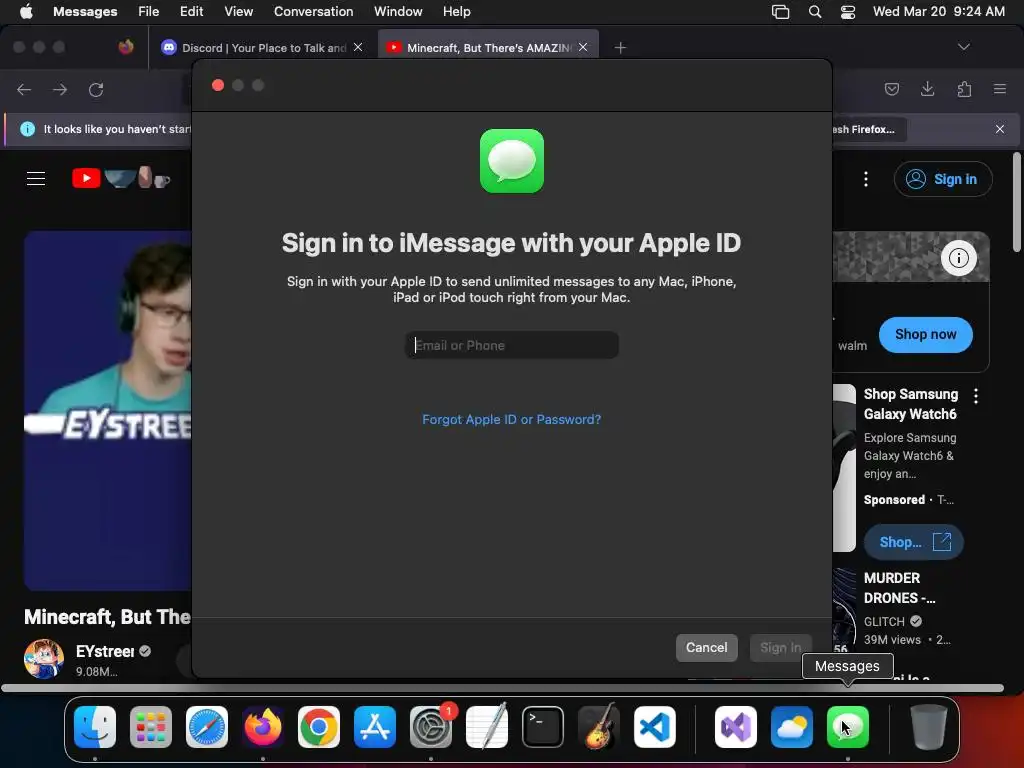Open Google Chrome from the dock
The height and width of the screenshot is (768, 1024).
pos(319,727)
